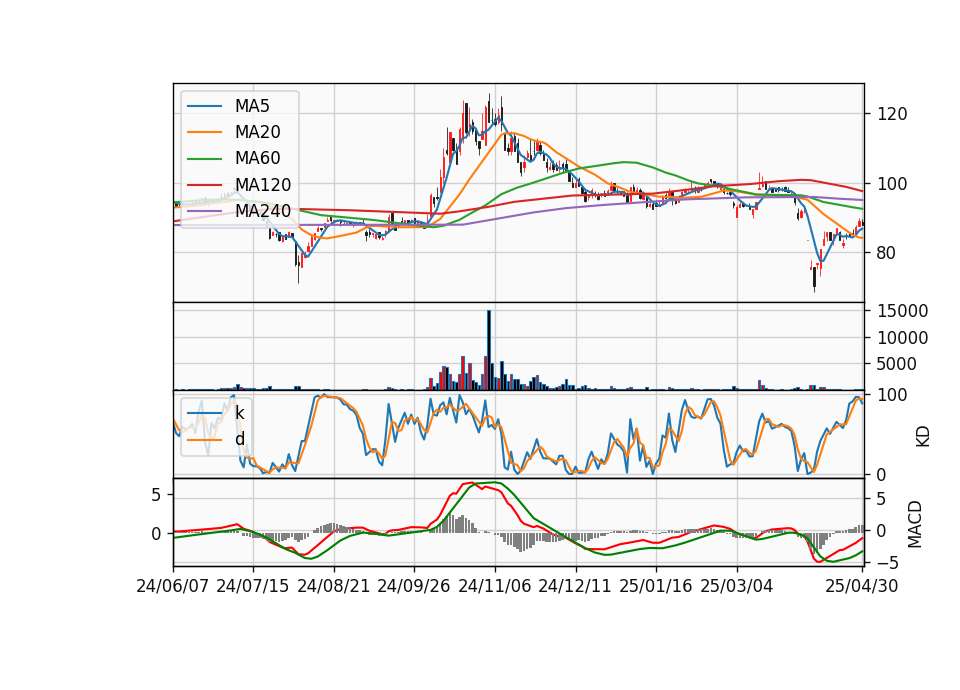960x690 pixels.
Task: Click the MA240 legend label
Action: (x=263, y=211)
